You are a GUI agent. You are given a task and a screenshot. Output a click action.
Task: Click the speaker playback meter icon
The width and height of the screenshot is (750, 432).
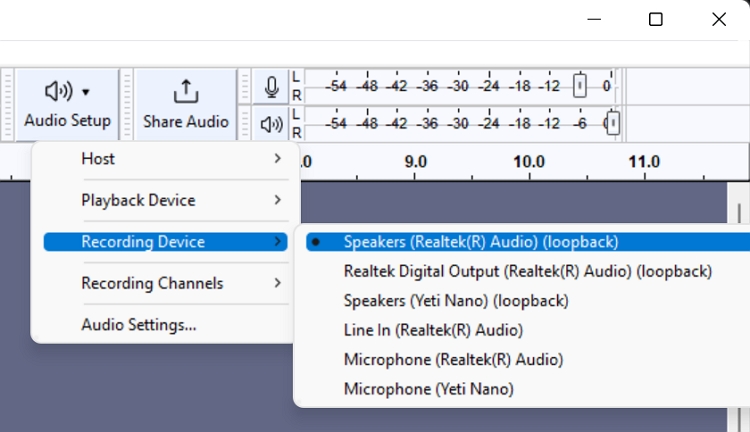pyautogui.click(x=271, y=123)
